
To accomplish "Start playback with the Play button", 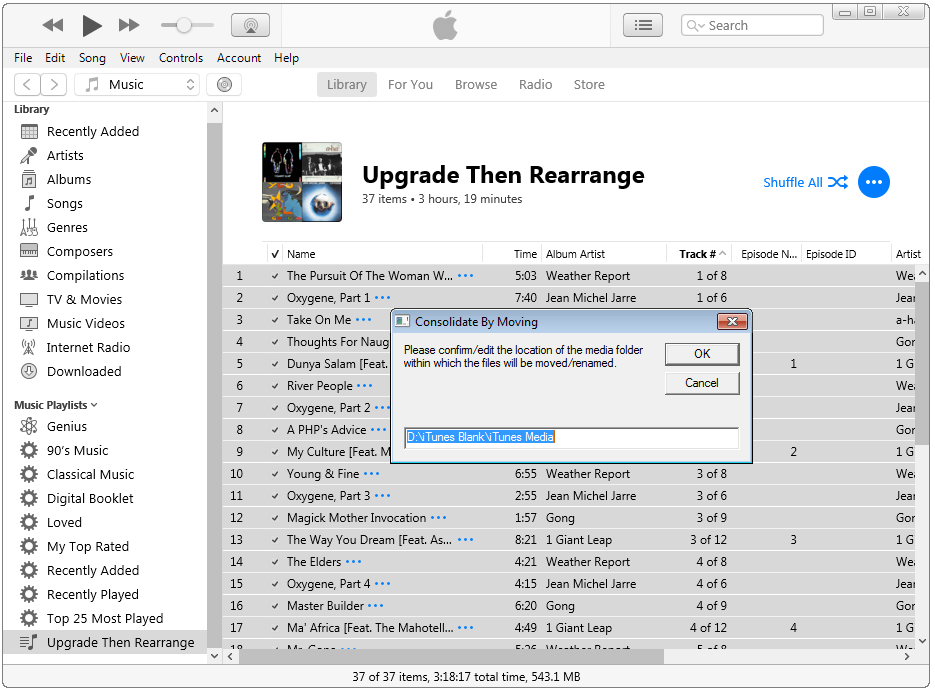I will coord(91,26).
